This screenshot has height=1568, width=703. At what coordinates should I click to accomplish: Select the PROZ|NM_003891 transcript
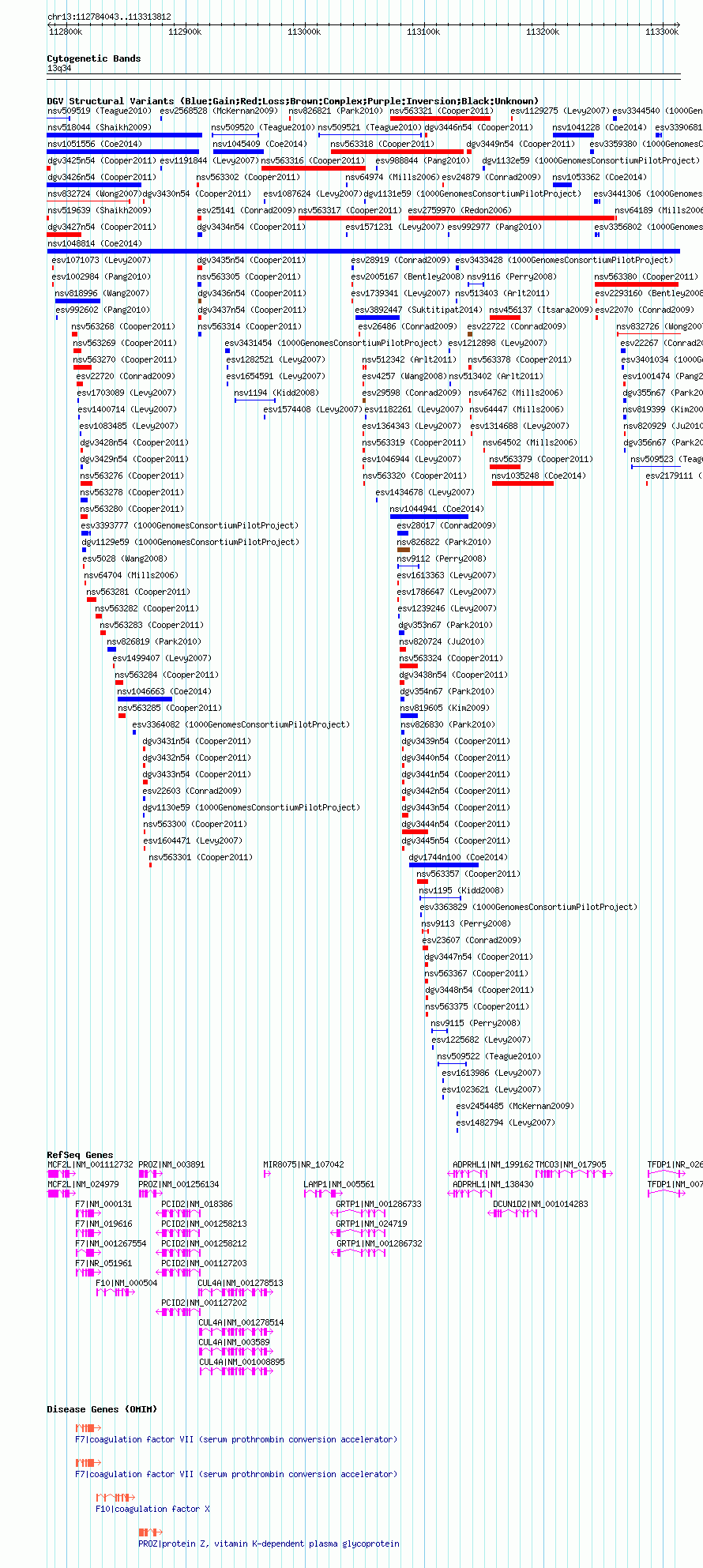click(172, 1164)
